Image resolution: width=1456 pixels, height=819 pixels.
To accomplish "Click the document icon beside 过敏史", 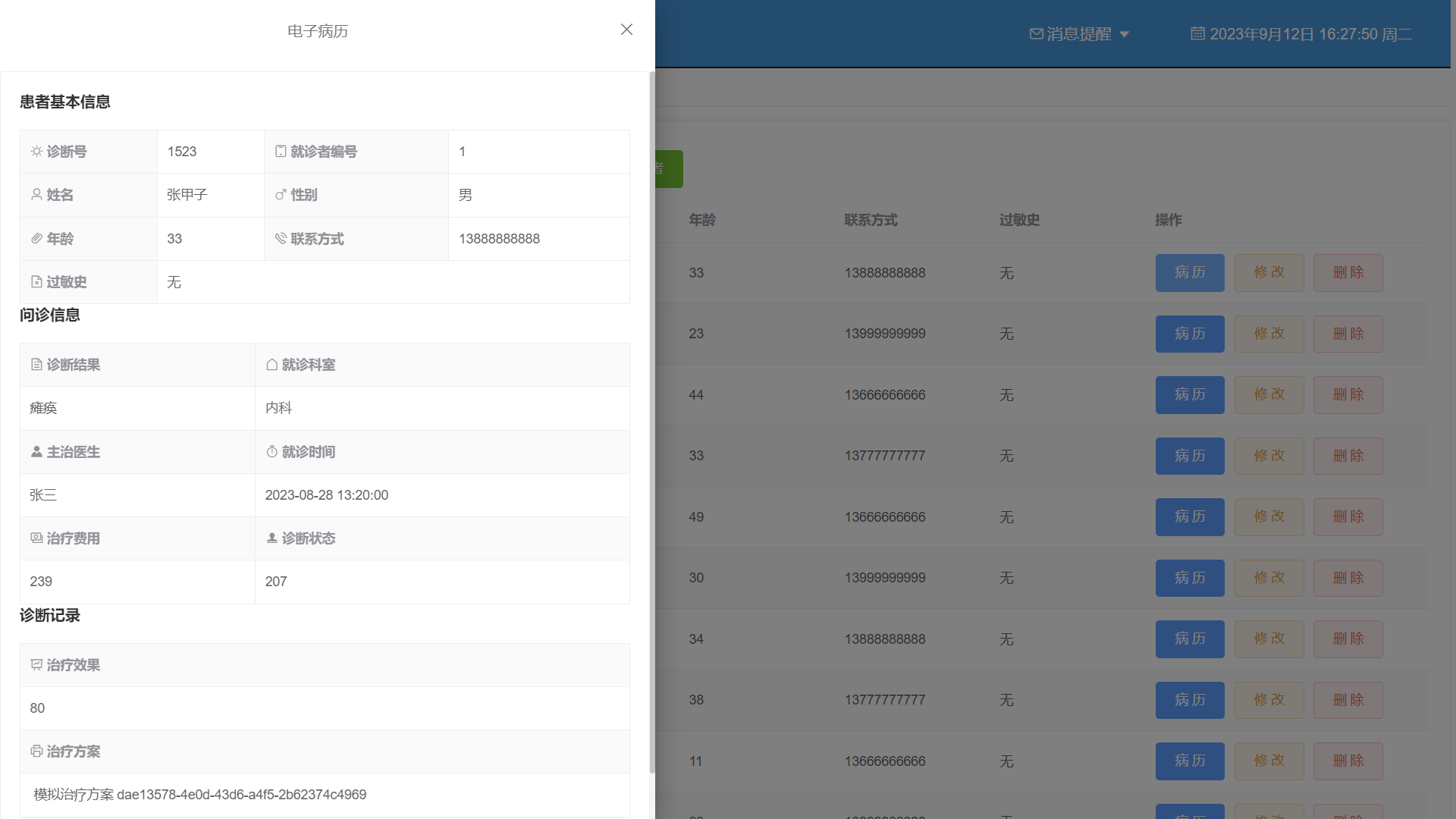I will 36,282.
